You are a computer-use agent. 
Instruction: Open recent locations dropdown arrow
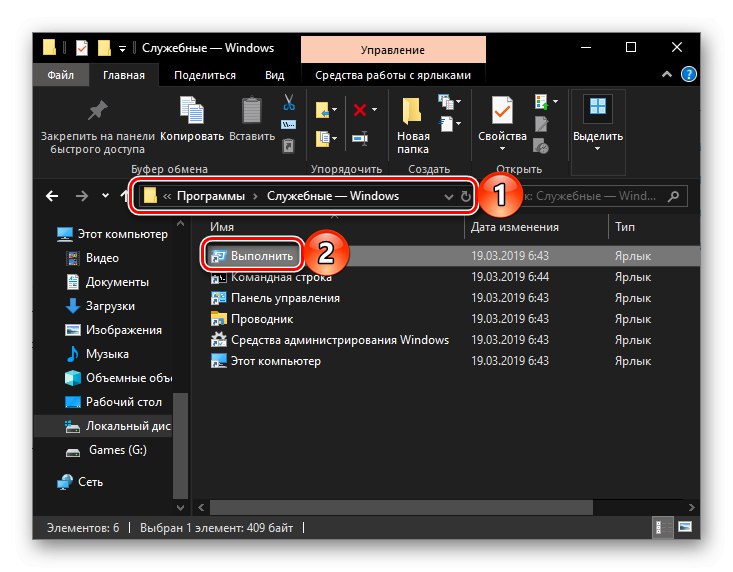pos(106,196)
